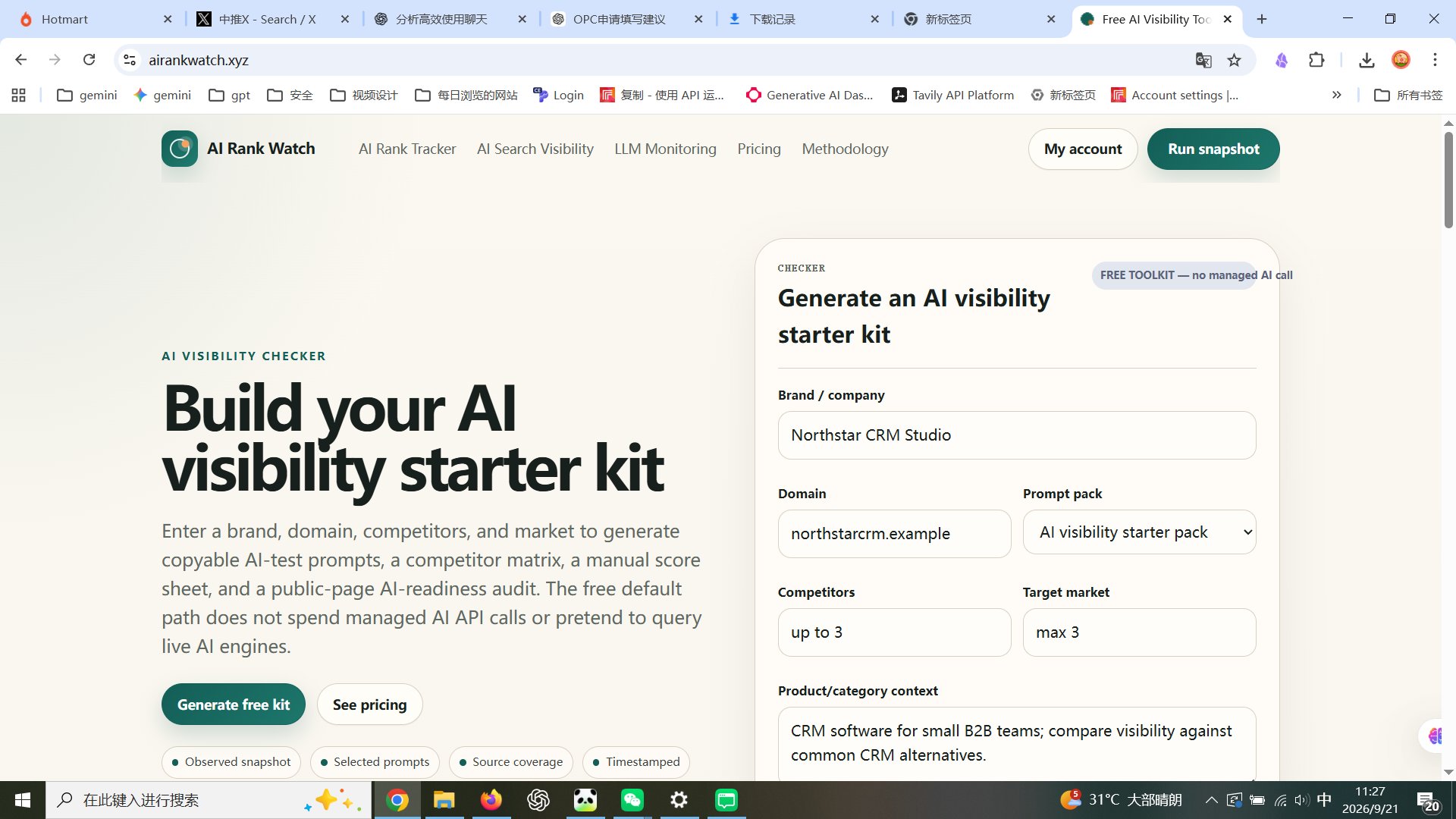Click the AI Rank Watch logo icon

pyautogui.click(x=180, y=149)
